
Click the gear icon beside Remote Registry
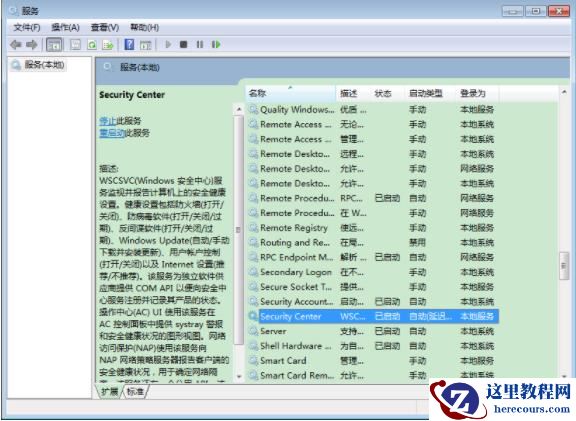click(x=253, y=228)
